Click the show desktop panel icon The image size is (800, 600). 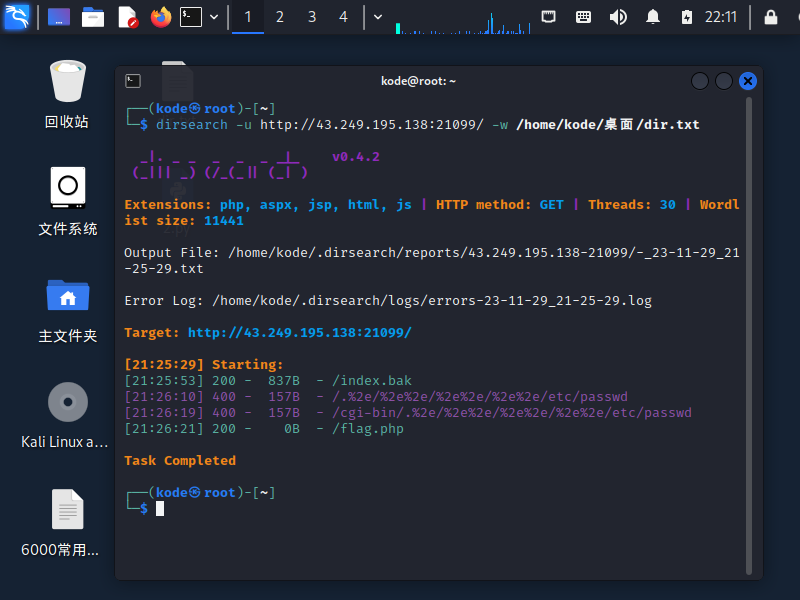(59, 17)
